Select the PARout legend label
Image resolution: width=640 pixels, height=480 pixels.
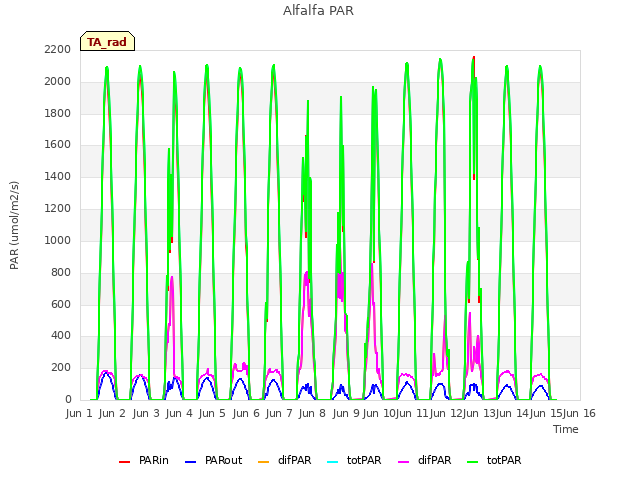point(223,460)
